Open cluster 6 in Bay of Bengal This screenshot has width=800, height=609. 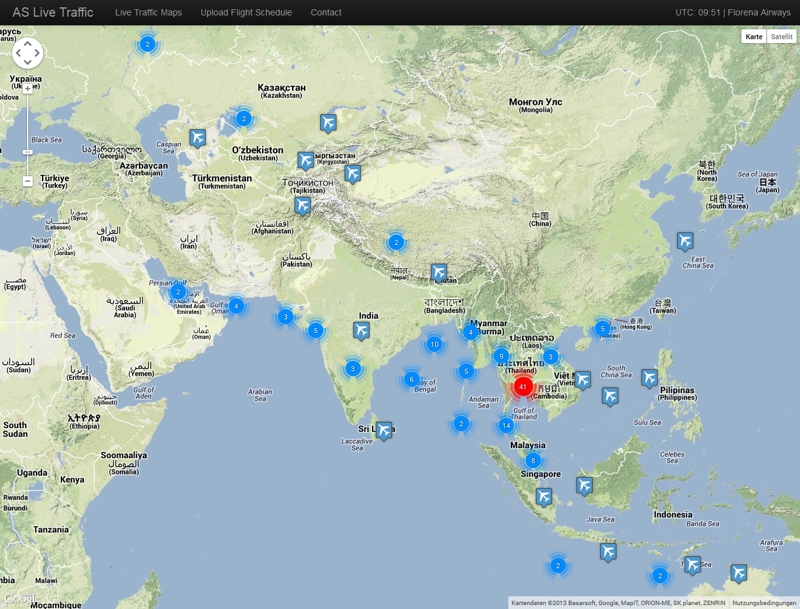[x=412, y=379]
